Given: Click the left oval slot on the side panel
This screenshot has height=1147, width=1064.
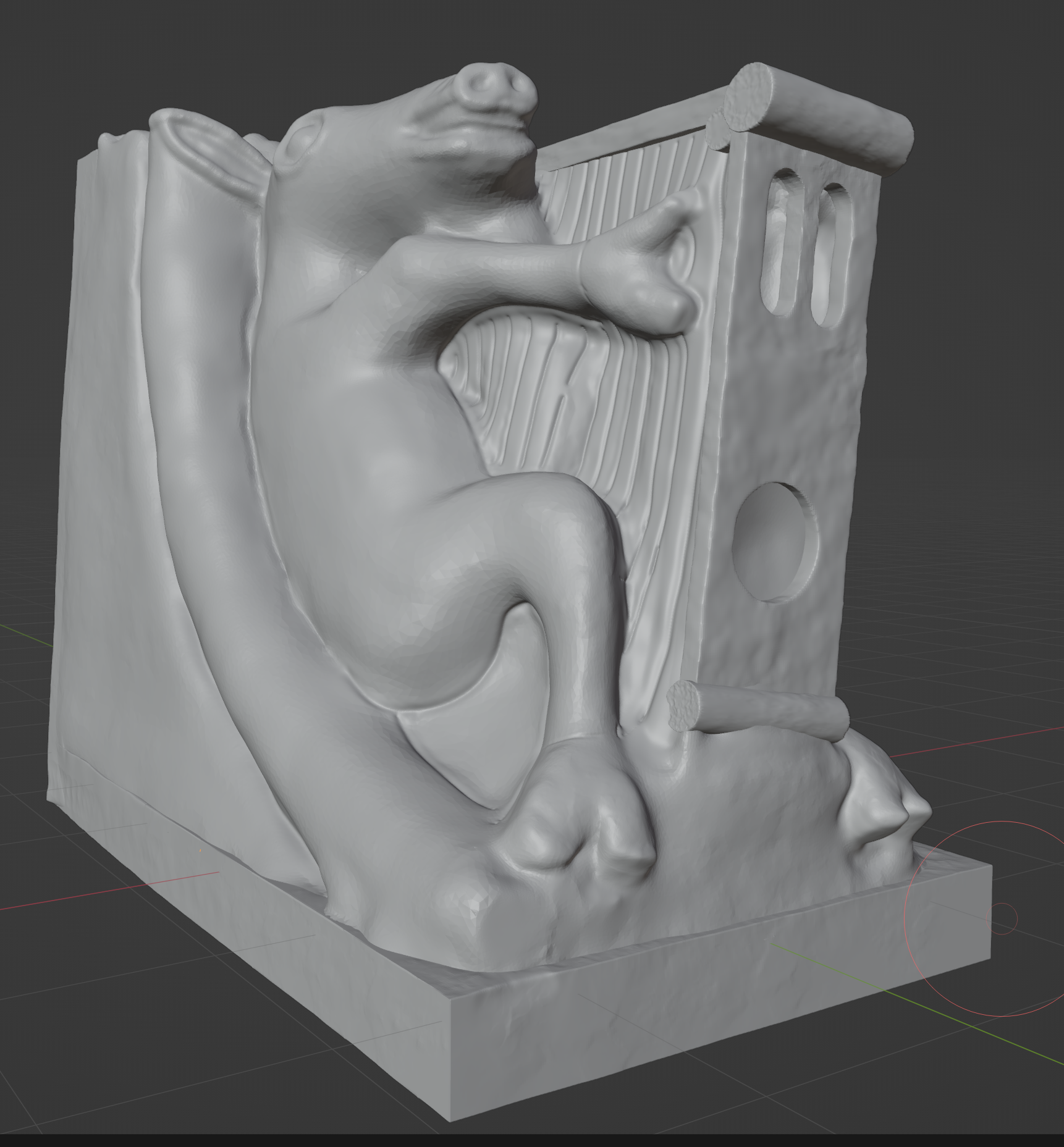Looking at the screenshot, I should pos(784,242).
